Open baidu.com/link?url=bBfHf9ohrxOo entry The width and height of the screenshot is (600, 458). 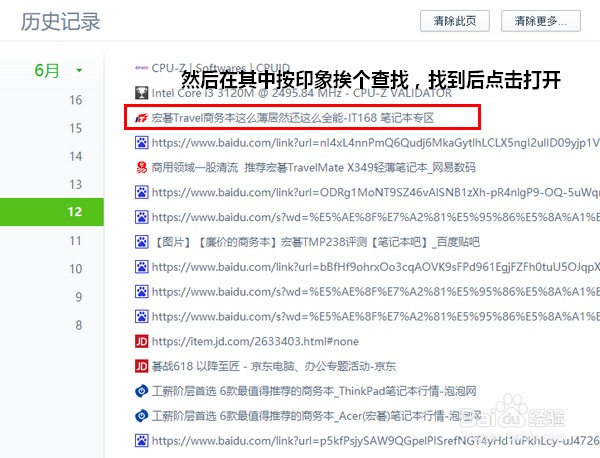[x=376, y=267]
